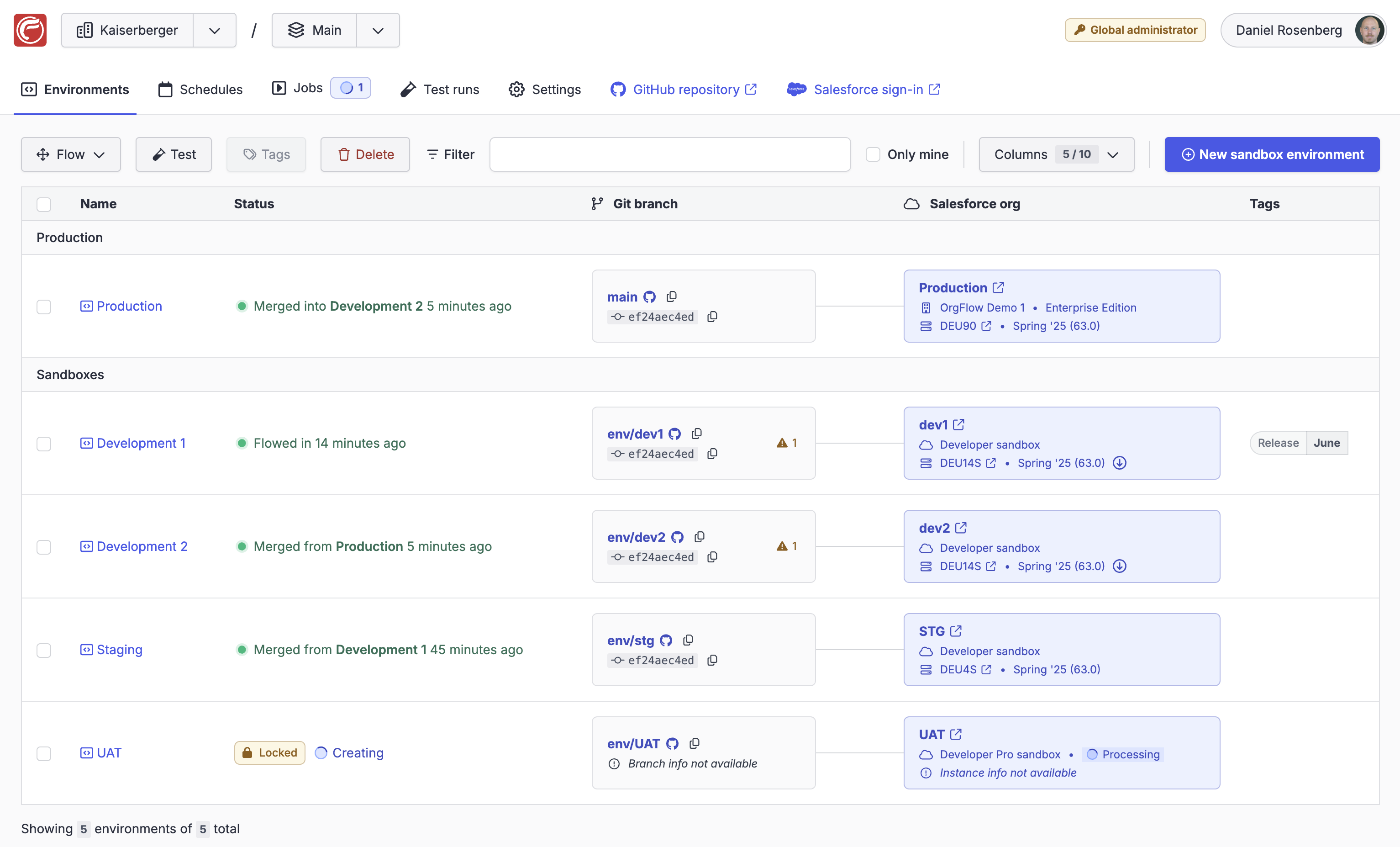Expand the Flow menu
This screenshot has width=1400, height=847.
click(x=70, y=154)
